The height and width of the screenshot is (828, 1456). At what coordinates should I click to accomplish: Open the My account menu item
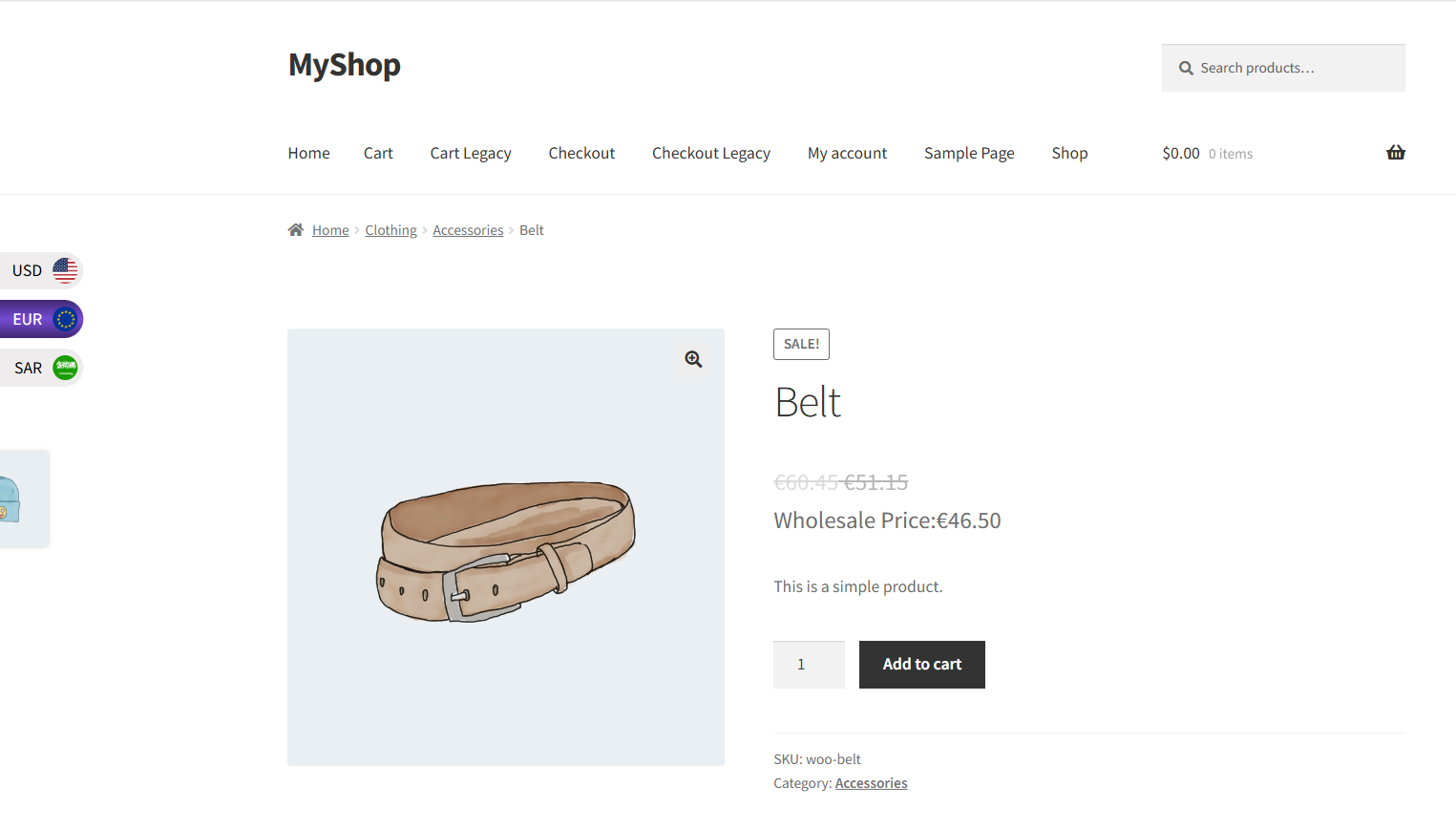pyautogui.click(x=847, y=153)
